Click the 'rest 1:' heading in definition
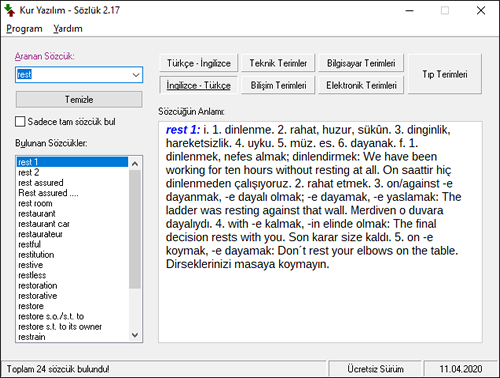 (x=183, y=130)
